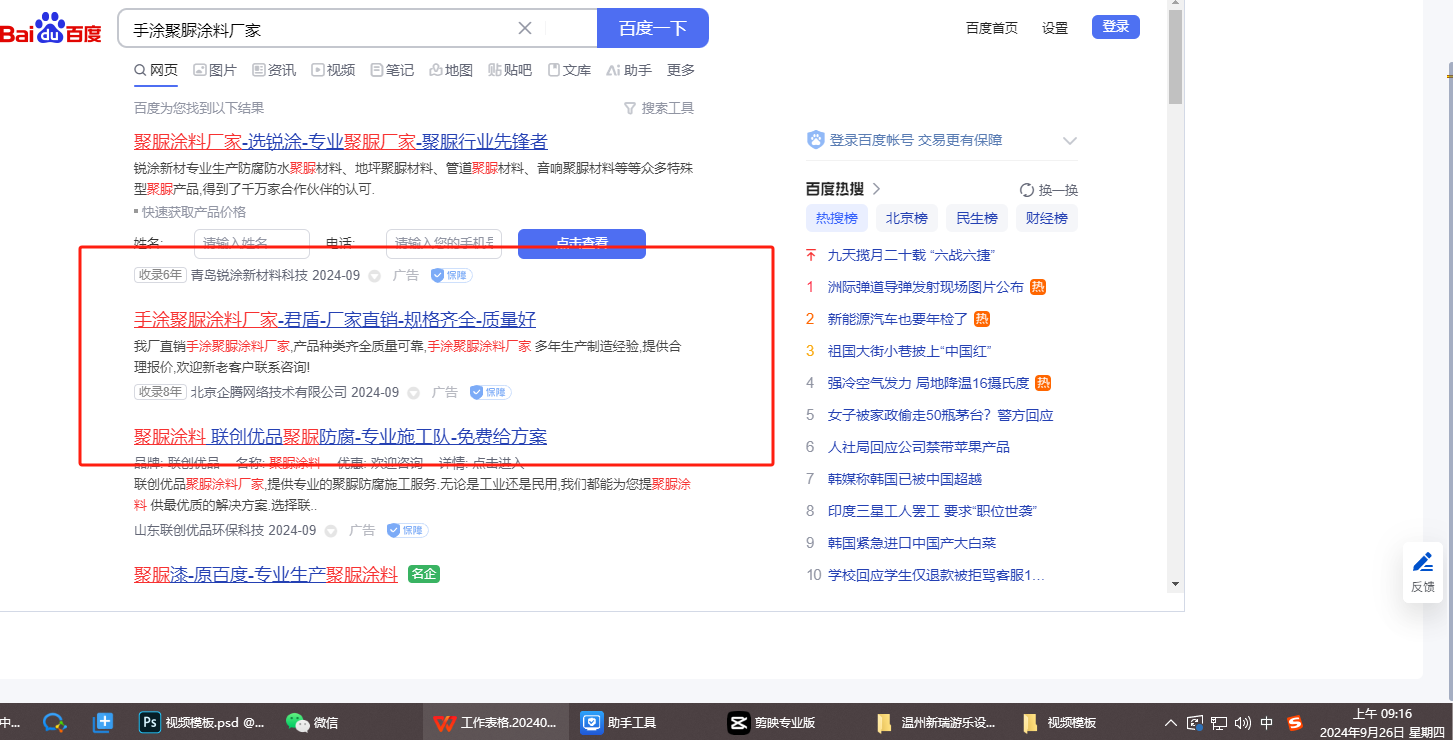The height and width of the screenshot is (740, 1453).
Task: Clear the search box with the X icon
Action: (524, 28)
